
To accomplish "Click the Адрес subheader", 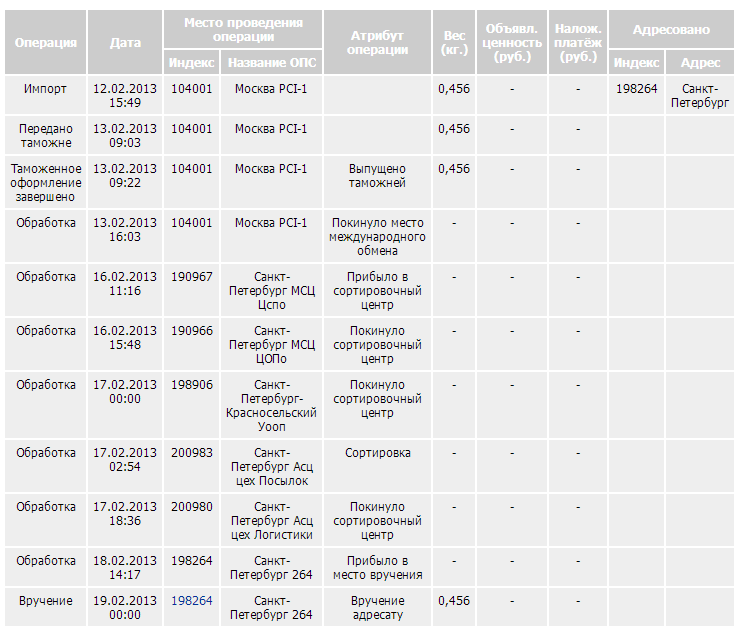I will pos(699,63).
